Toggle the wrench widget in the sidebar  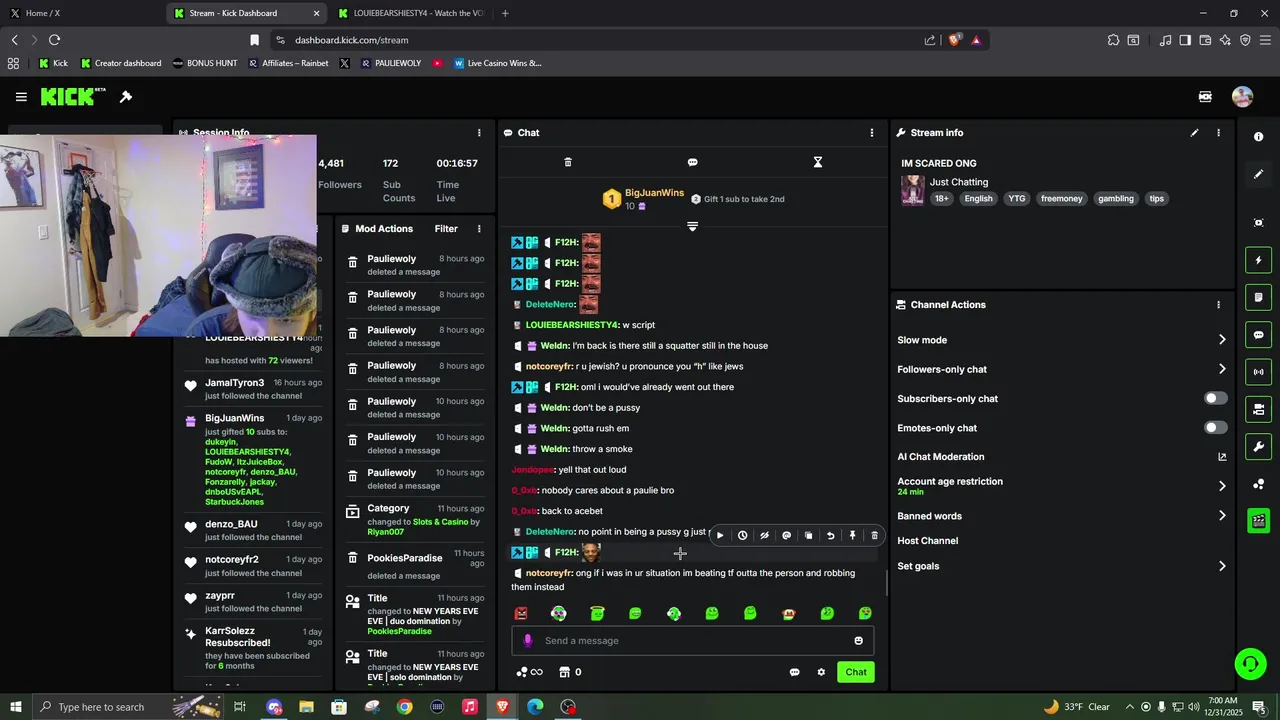[1258, 446]
